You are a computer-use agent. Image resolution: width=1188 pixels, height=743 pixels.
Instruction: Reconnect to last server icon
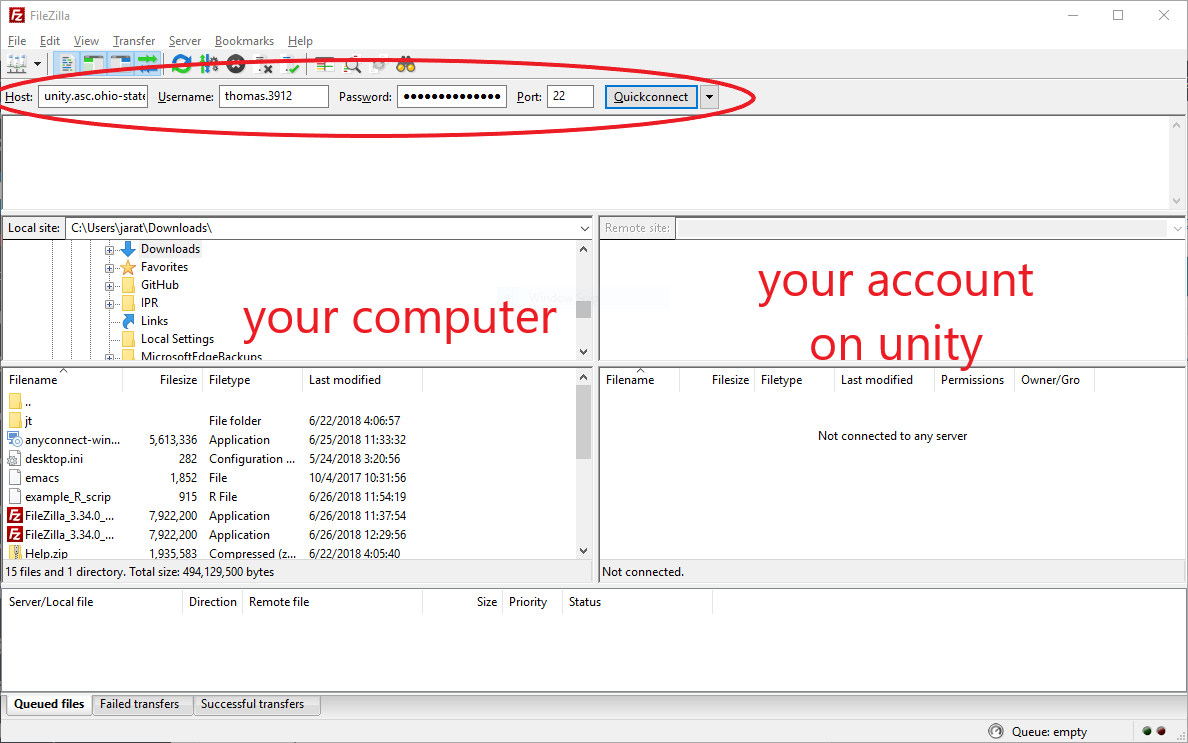pos(291,65)
